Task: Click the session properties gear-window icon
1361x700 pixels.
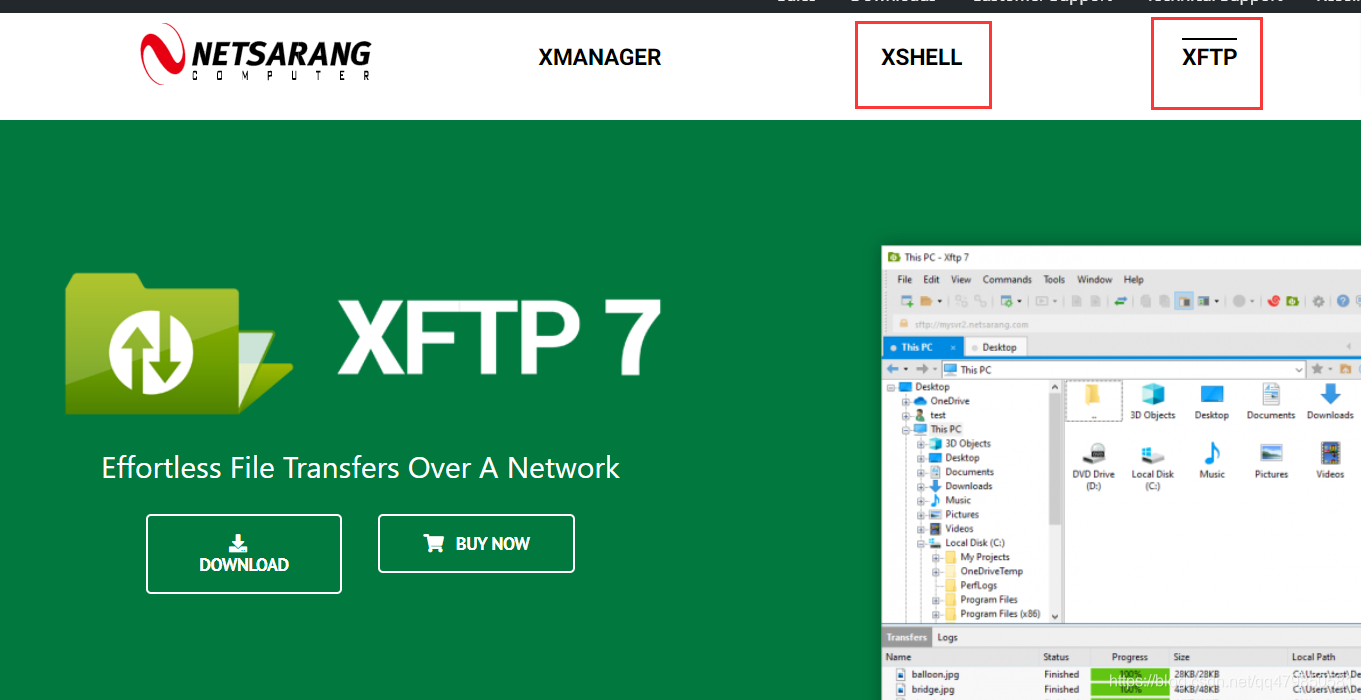Action: 1007,301
